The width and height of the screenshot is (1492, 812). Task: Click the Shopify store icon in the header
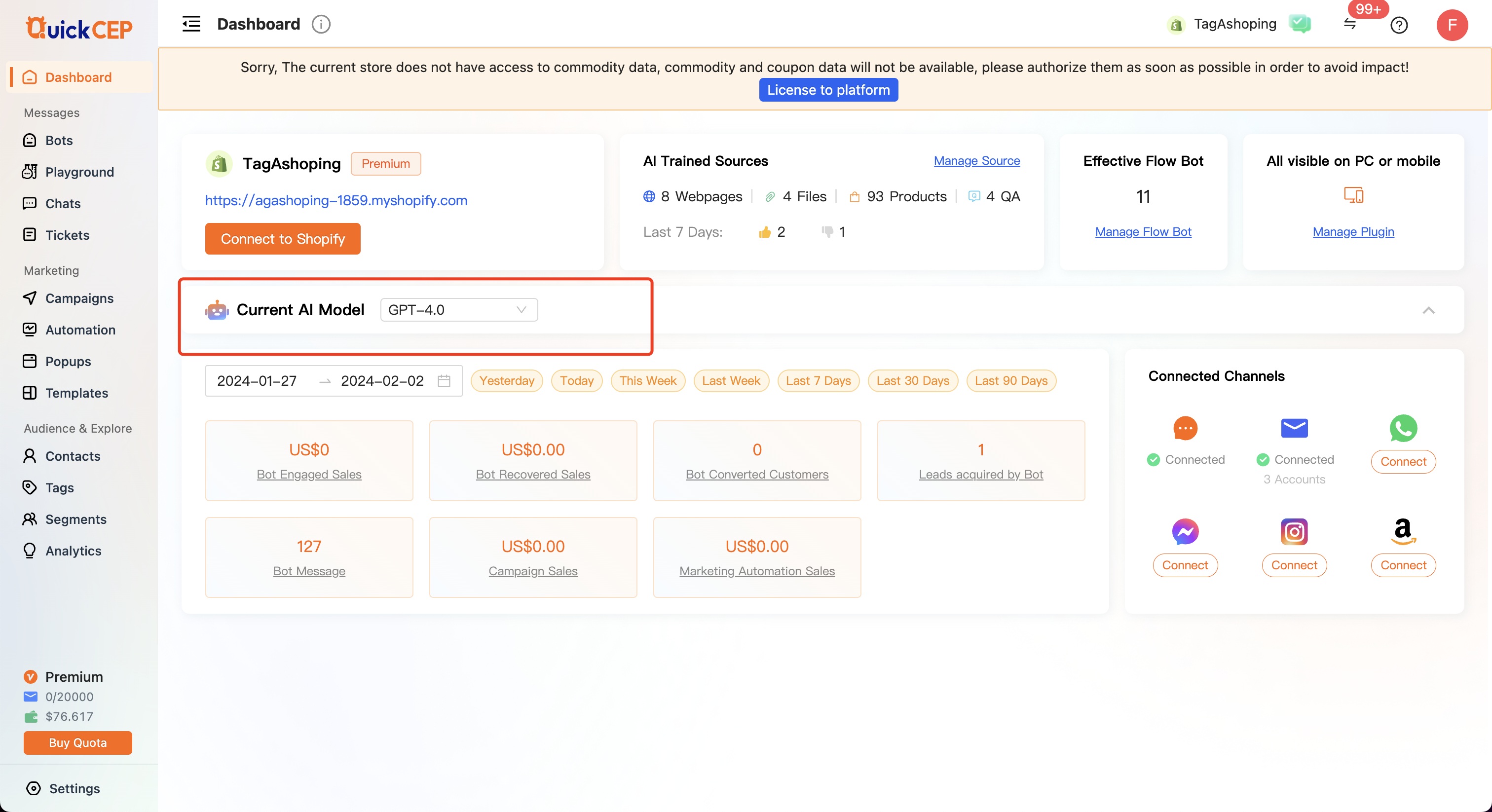(x=1176, y=25)
